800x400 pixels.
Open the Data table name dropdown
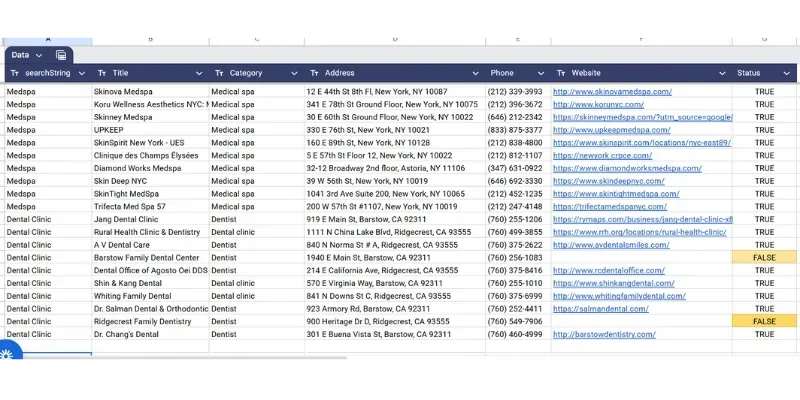tap(39, 55)
